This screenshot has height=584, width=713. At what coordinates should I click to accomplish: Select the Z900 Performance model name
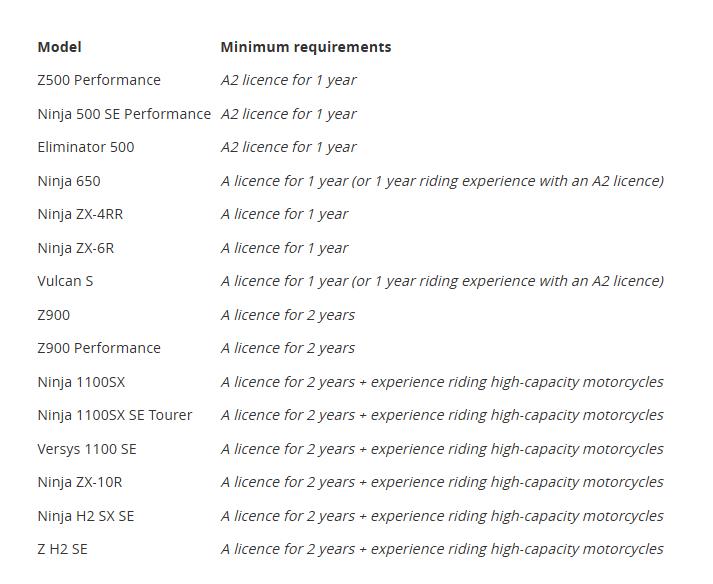click(x=99, y=348)
